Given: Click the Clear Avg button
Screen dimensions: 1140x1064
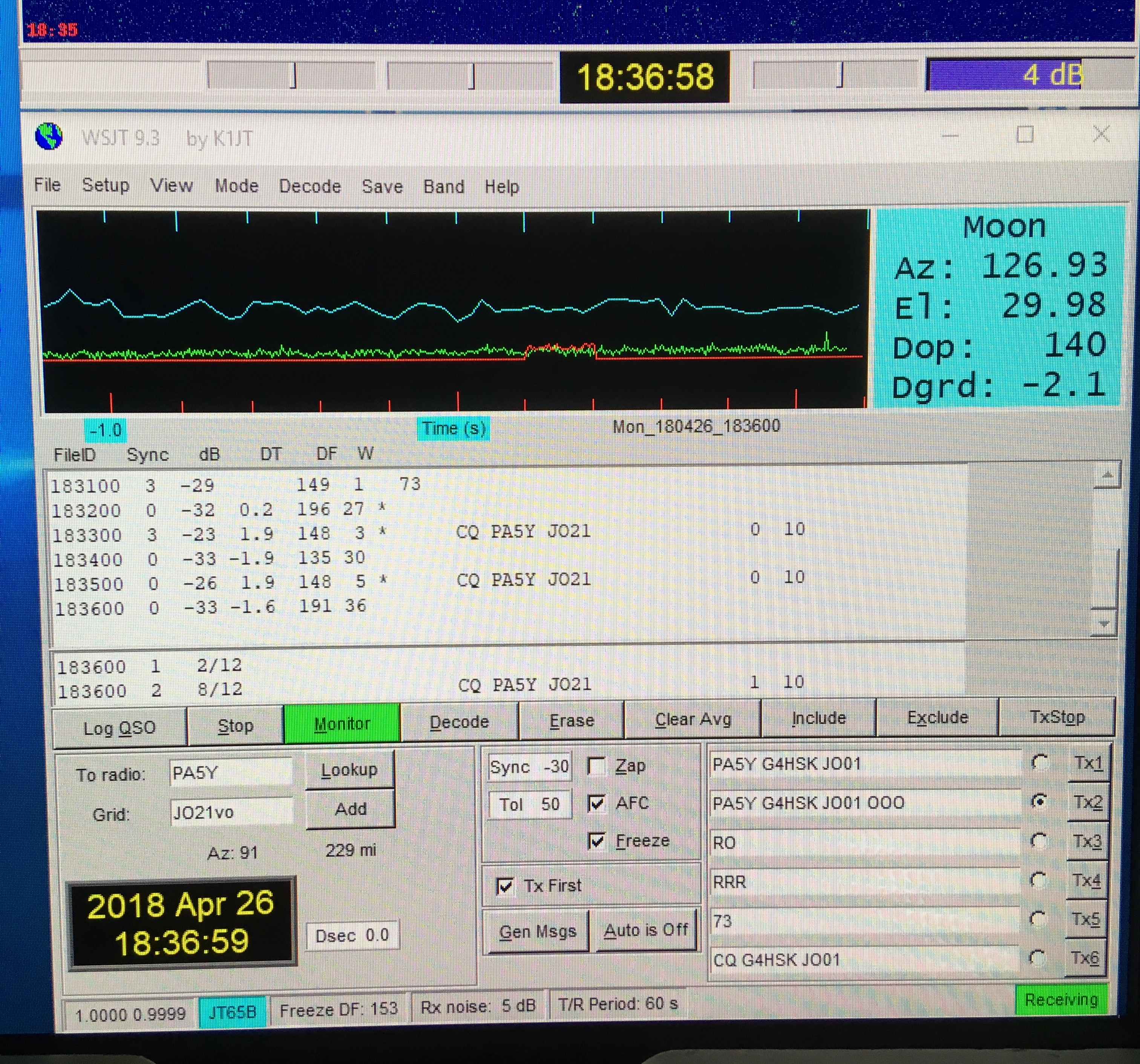Looking at the screenshot, I should click(693, 719).
